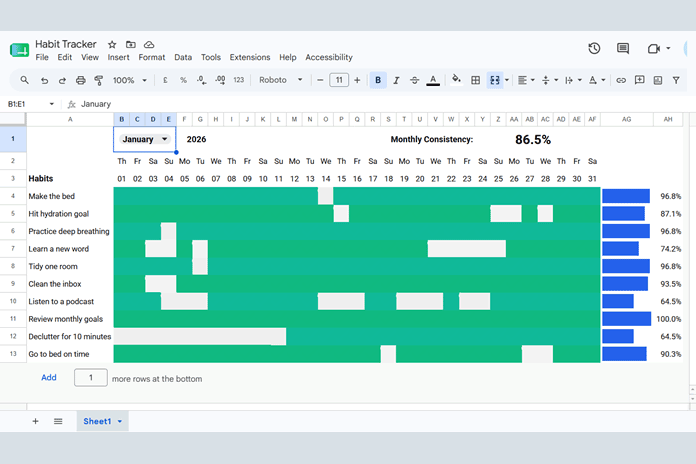Image resolution: width=696 pixels, height=464 pixels.
Task: Open the Format menu
Action: [x=152, y=57]
